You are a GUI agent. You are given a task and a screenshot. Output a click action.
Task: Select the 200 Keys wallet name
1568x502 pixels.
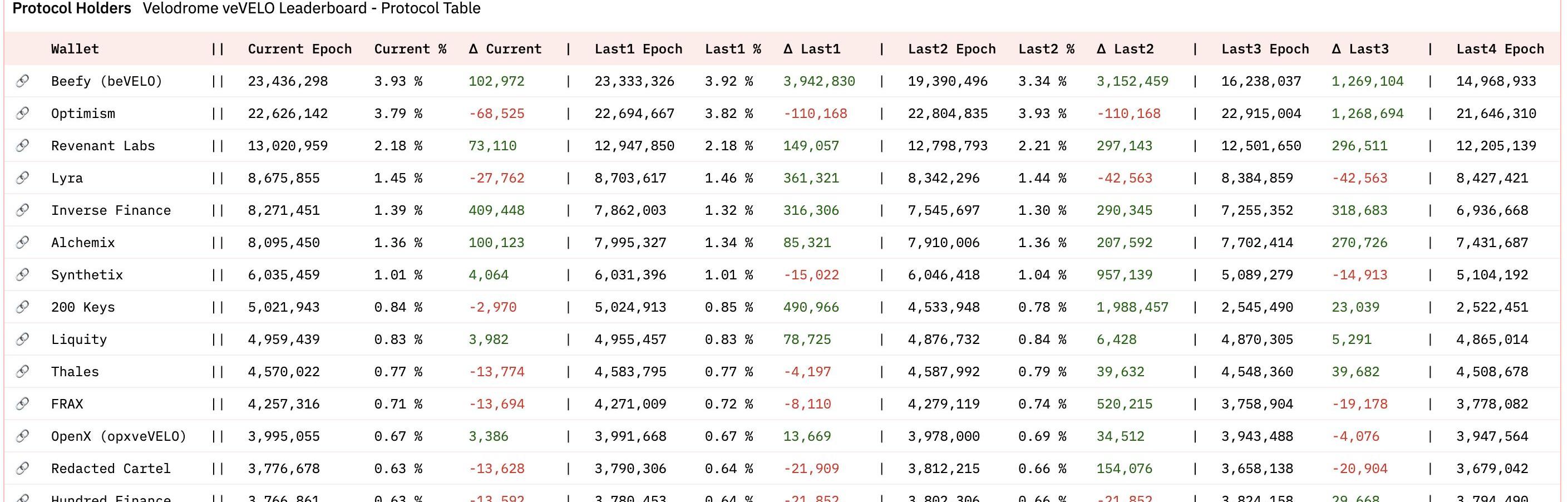pos(83,307)
